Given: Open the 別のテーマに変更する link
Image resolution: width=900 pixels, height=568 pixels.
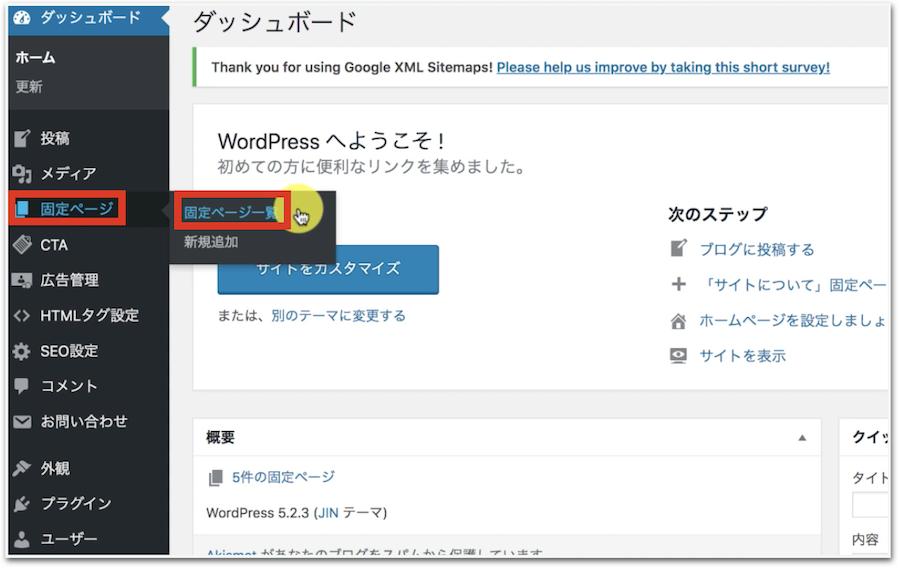Looking at the screenshot, I should pyautogui.click(x=338, y=316).
